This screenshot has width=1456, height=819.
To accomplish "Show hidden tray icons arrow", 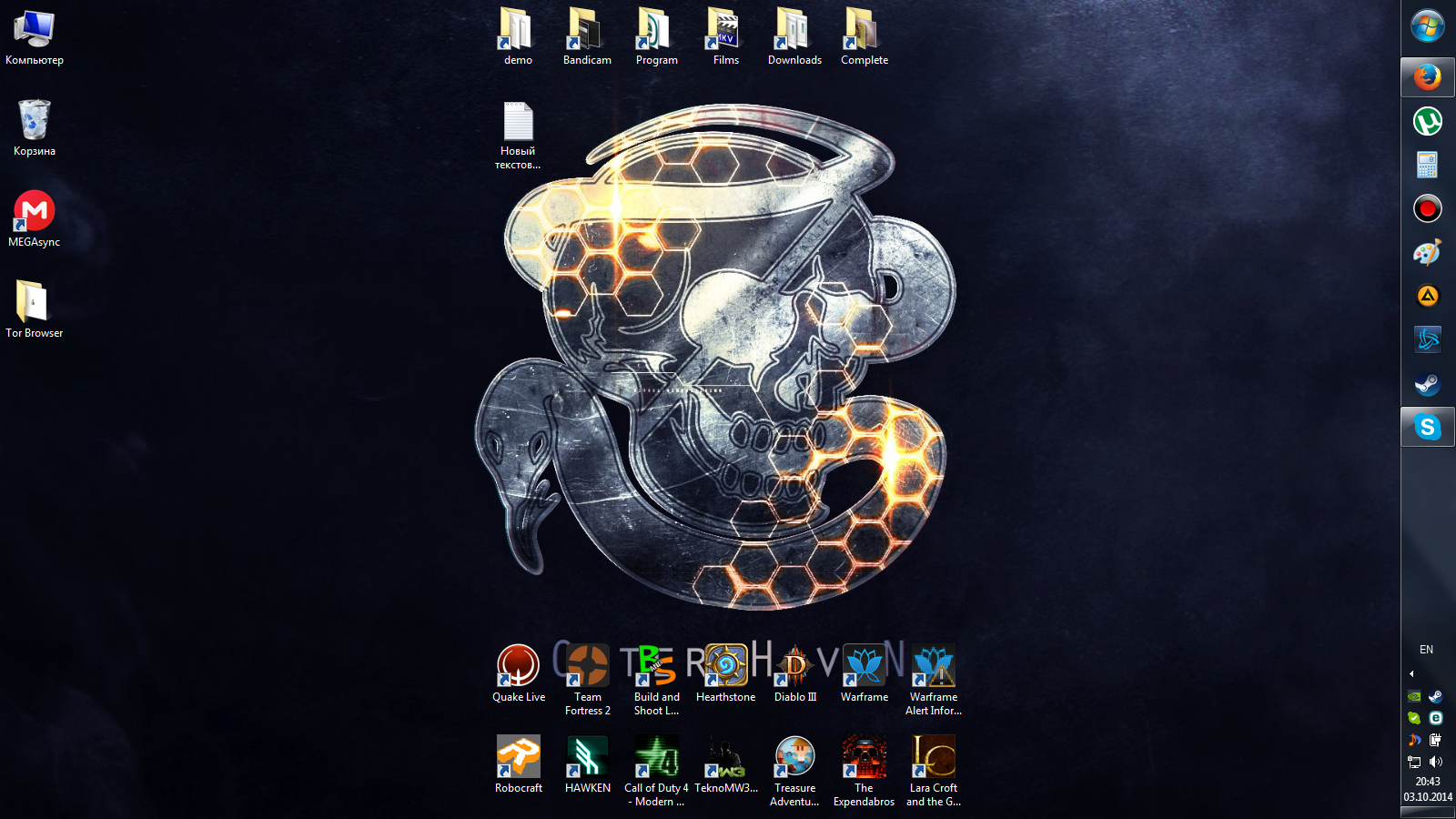I will coord(1411,674).
